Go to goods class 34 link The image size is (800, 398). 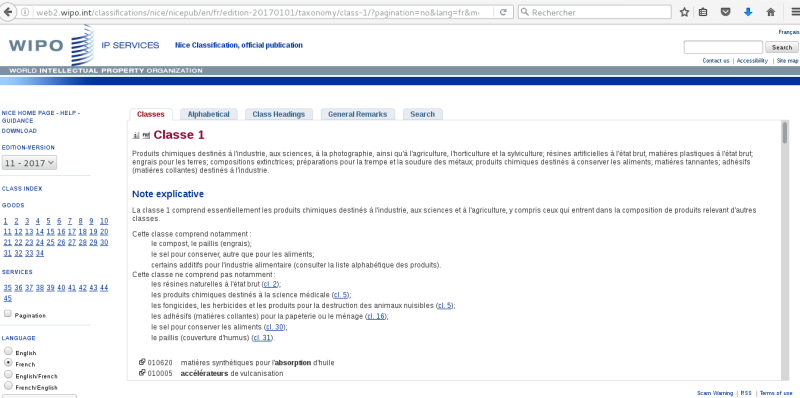pyautogui.click(x=40, y=253)
